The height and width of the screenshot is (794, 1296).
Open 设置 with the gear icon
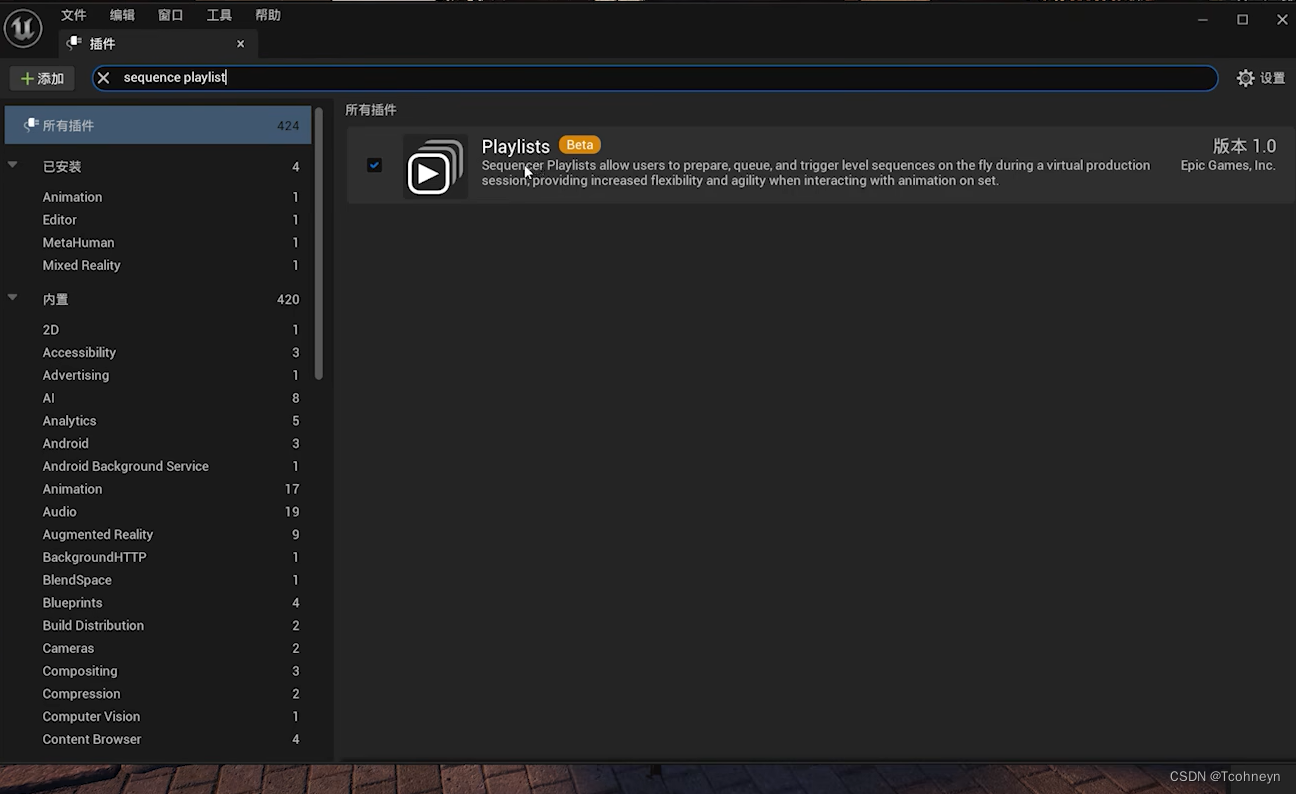click(x=1261, y=78)
